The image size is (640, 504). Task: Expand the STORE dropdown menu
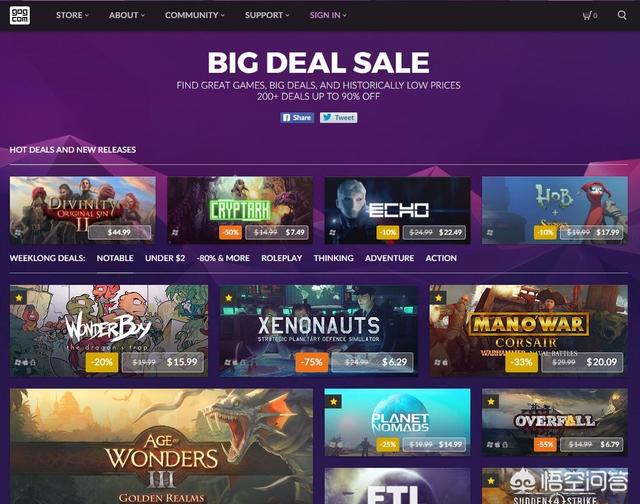tap(72, 15)
